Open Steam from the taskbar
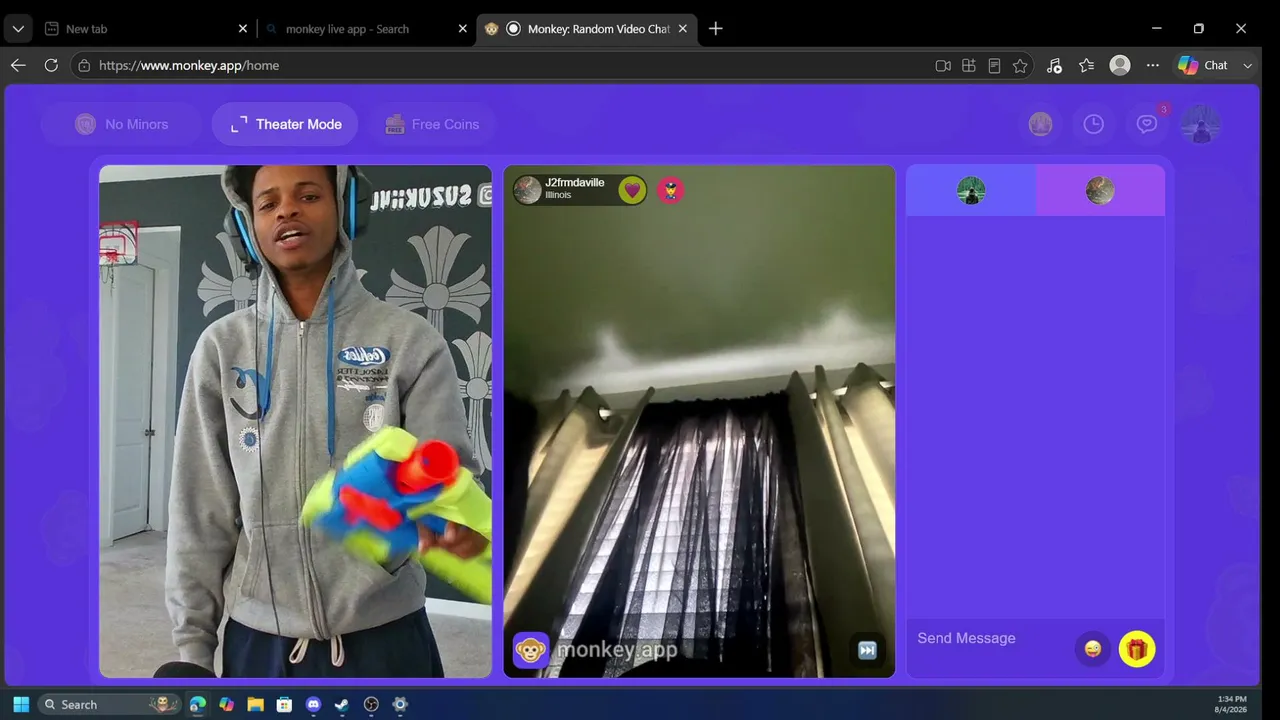The image size is (1280, 720). click(342, 704)
